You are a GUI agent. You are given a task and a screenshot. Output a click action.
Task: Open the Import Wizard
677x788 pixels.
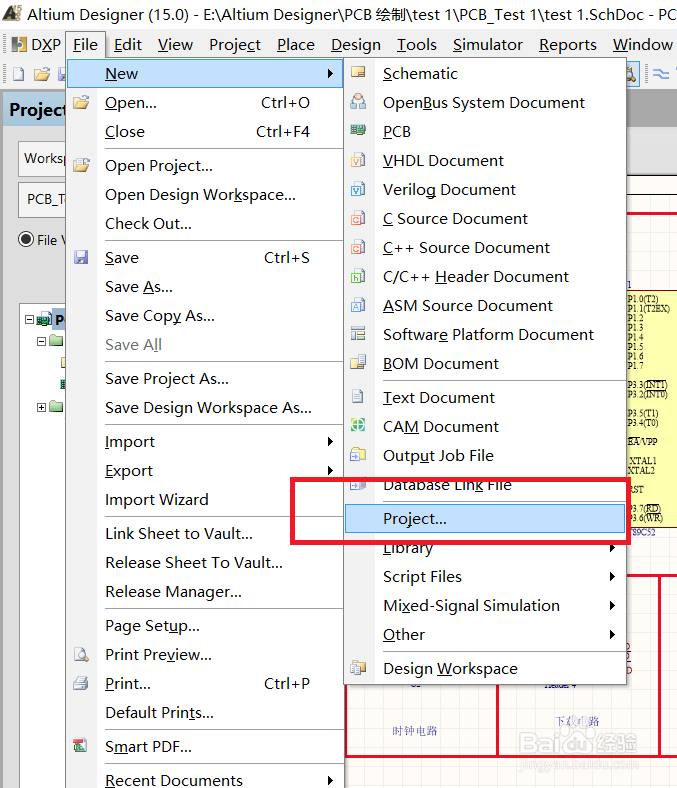coord(206,500)
